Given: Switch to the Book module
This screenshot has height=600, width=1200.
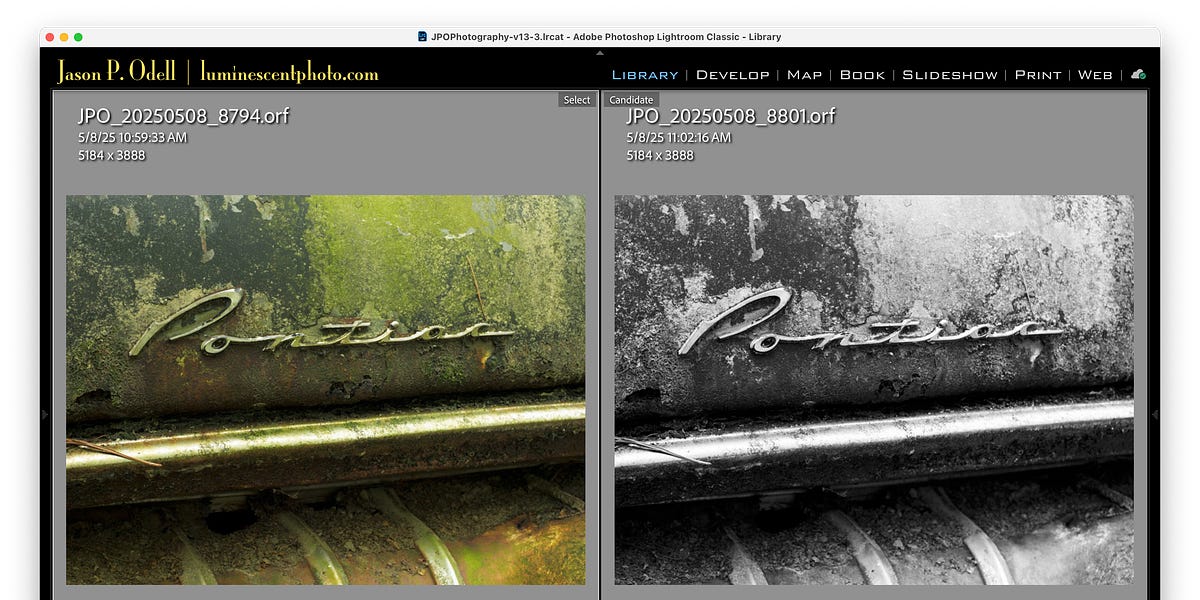Looking at the screenshot, I should point(862,74).
